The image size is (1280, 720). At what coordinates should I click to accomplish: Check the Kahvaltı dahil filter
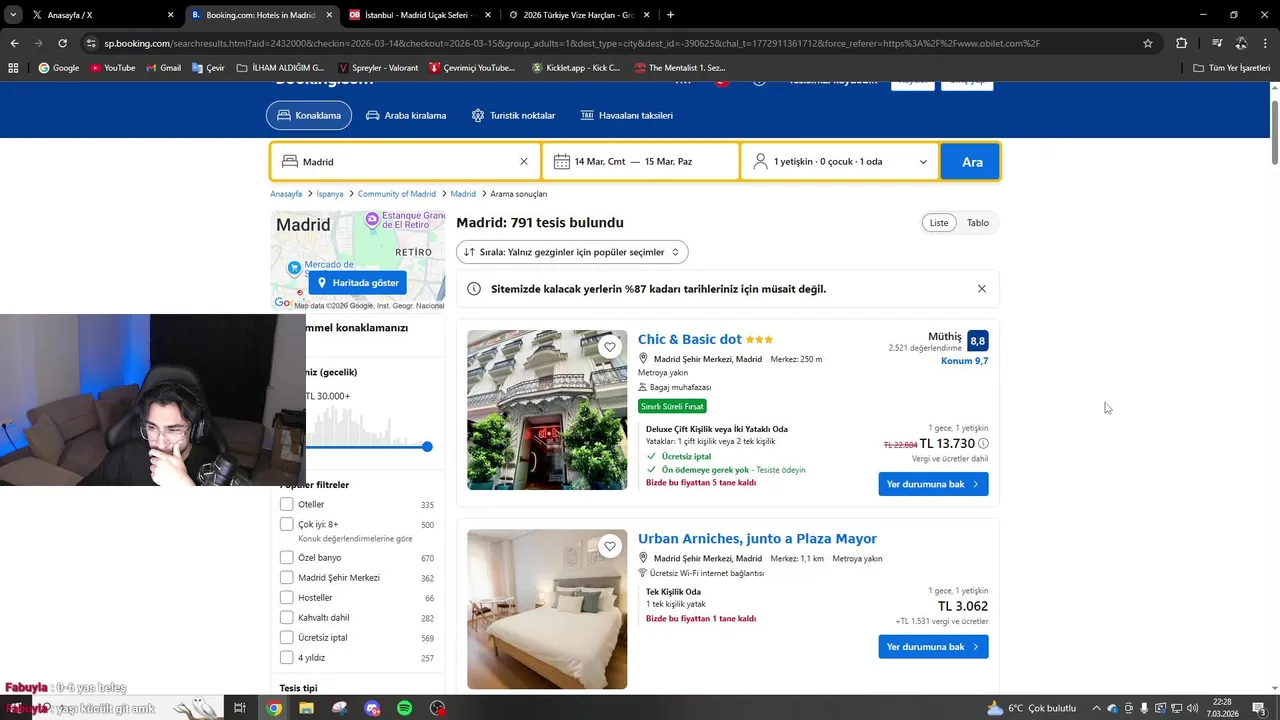(x=287, y=617)
